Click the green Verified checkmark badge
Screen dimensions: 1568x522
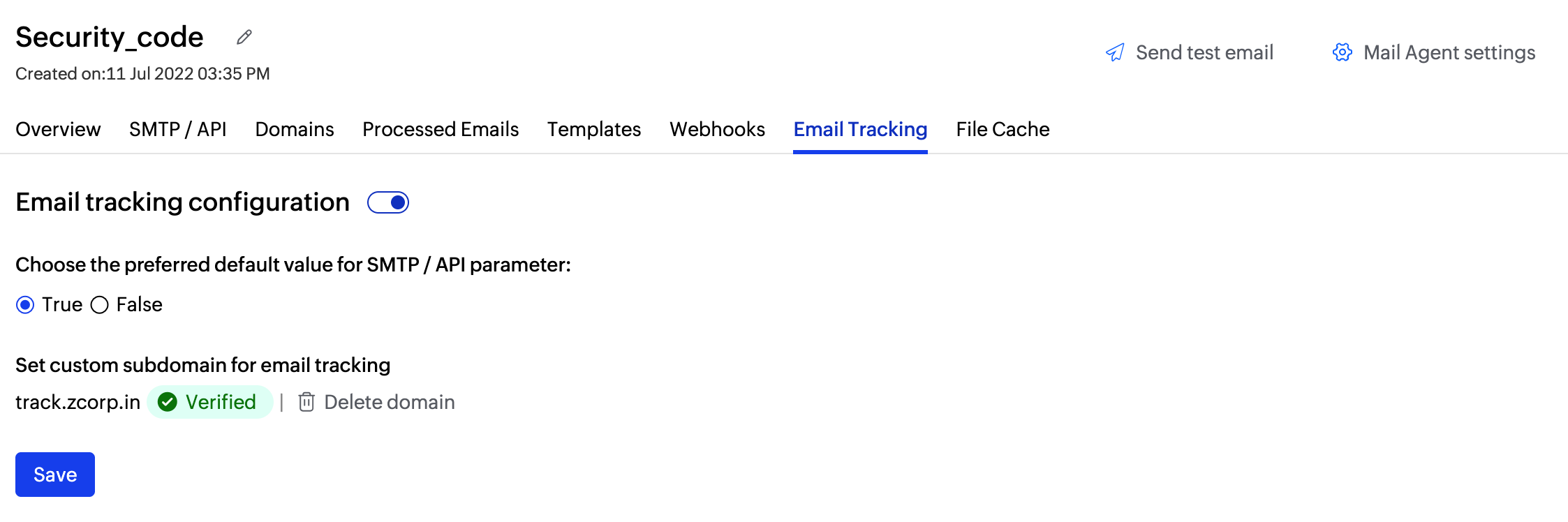pyautogui.click(x=168, y=402)
